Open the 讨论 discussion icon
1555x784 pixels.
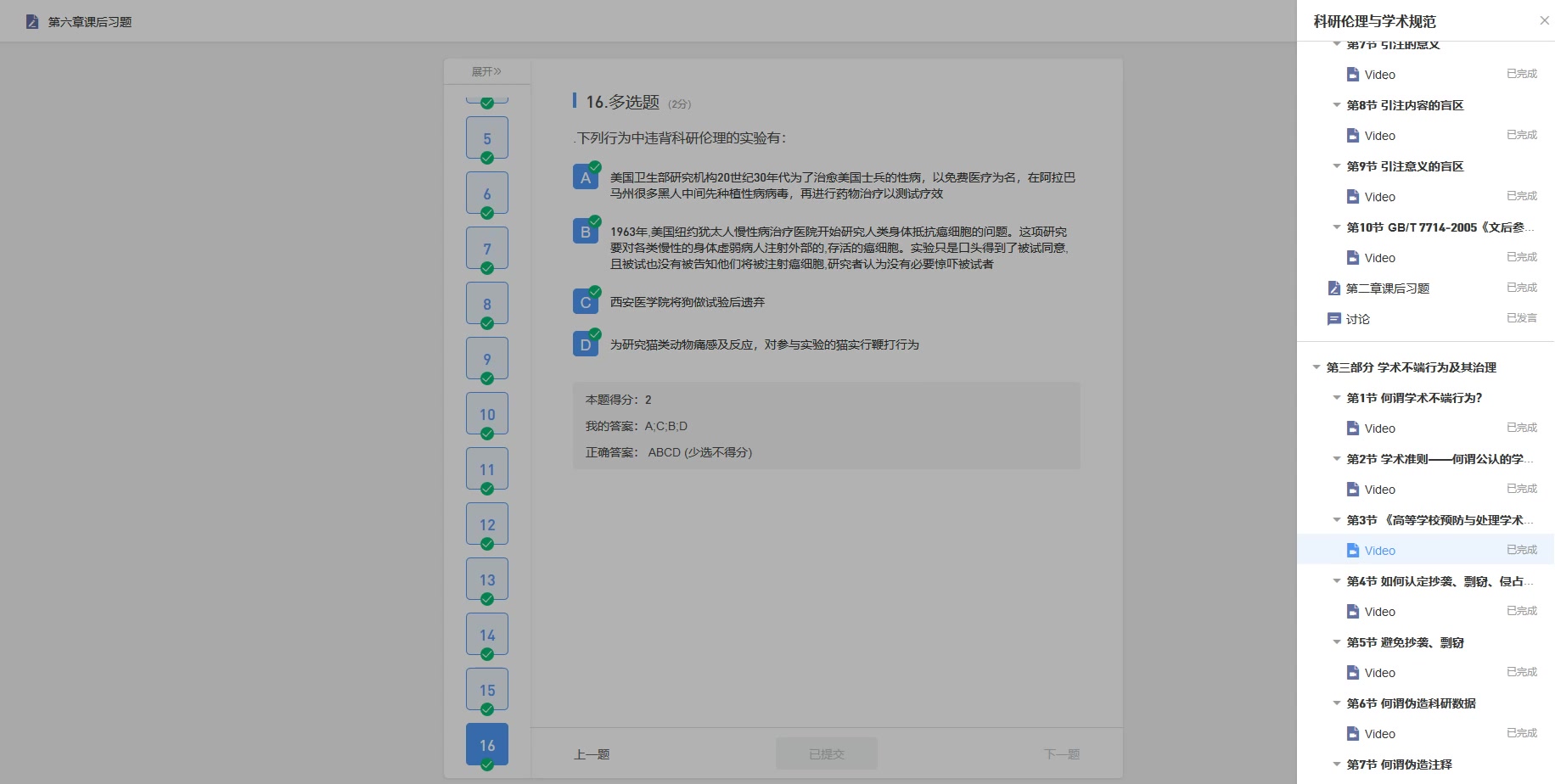point(1334,319)
